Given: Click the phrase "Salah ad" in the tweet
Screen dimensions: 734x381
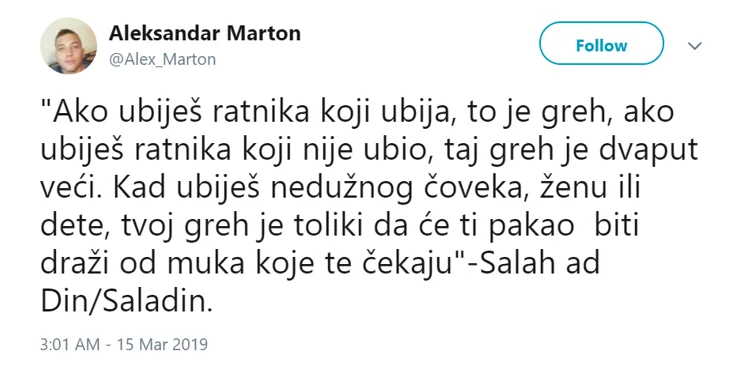Looking at the screenshot, I should (x=540, y=263).
